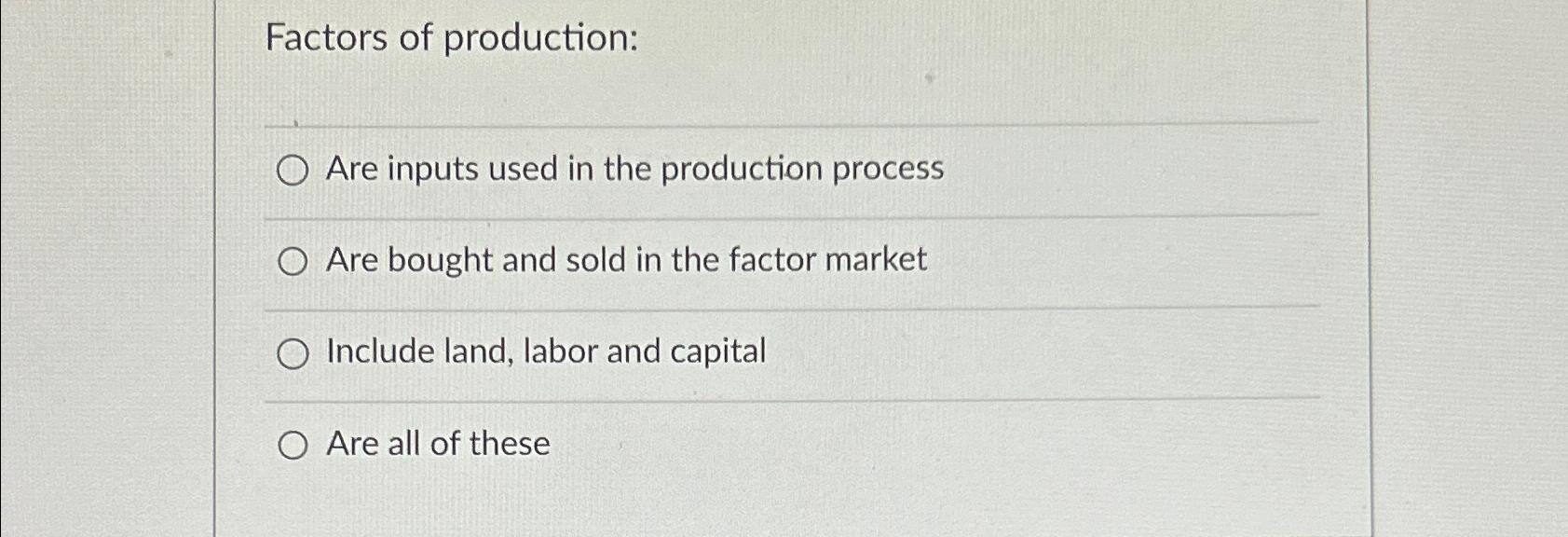Click the answer text 'Are all of these'

[436, 444]
